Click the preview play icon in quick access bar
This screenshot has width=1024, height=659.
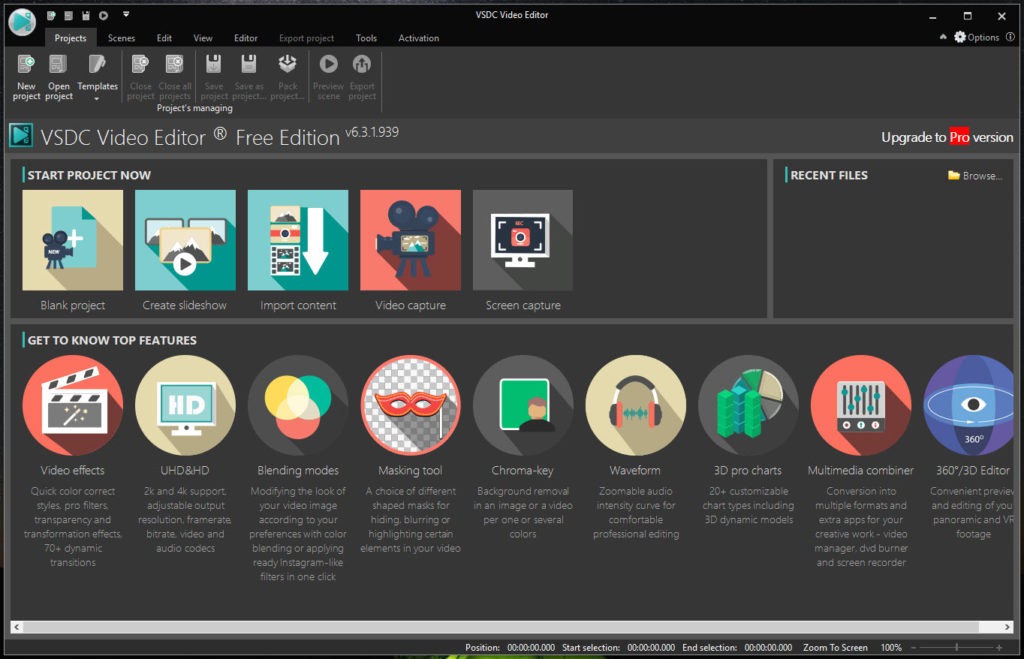point(103,15)
